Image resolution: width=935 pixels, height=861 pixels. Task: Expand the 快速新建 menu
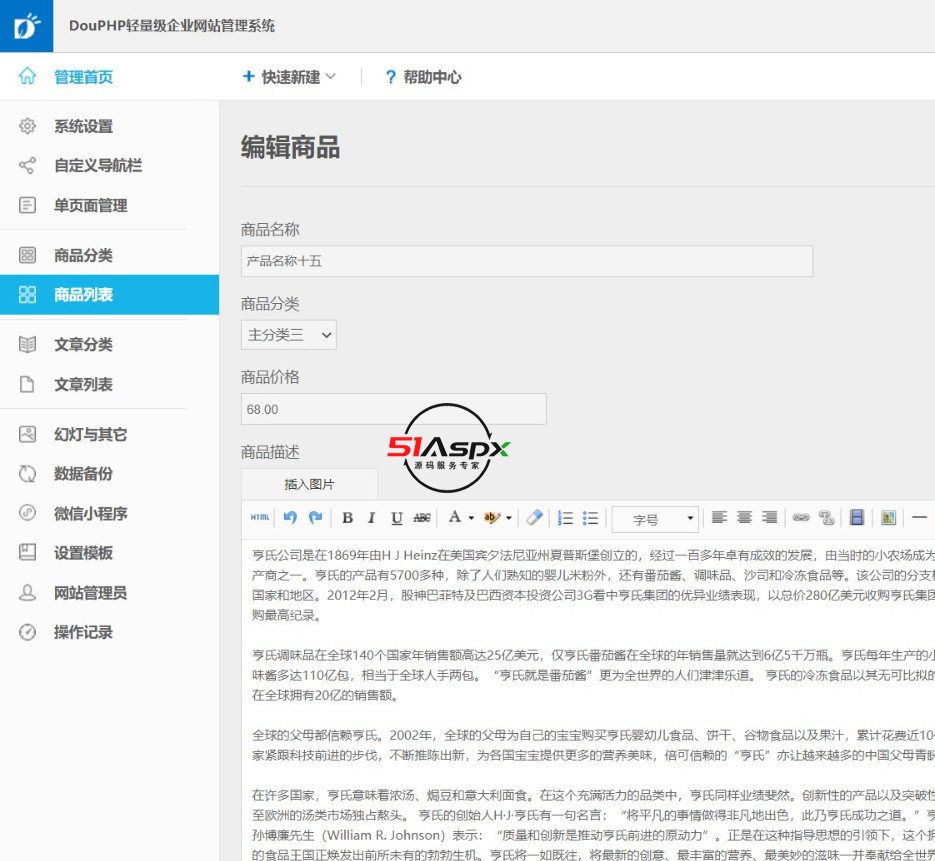click(x=289, y=77)
